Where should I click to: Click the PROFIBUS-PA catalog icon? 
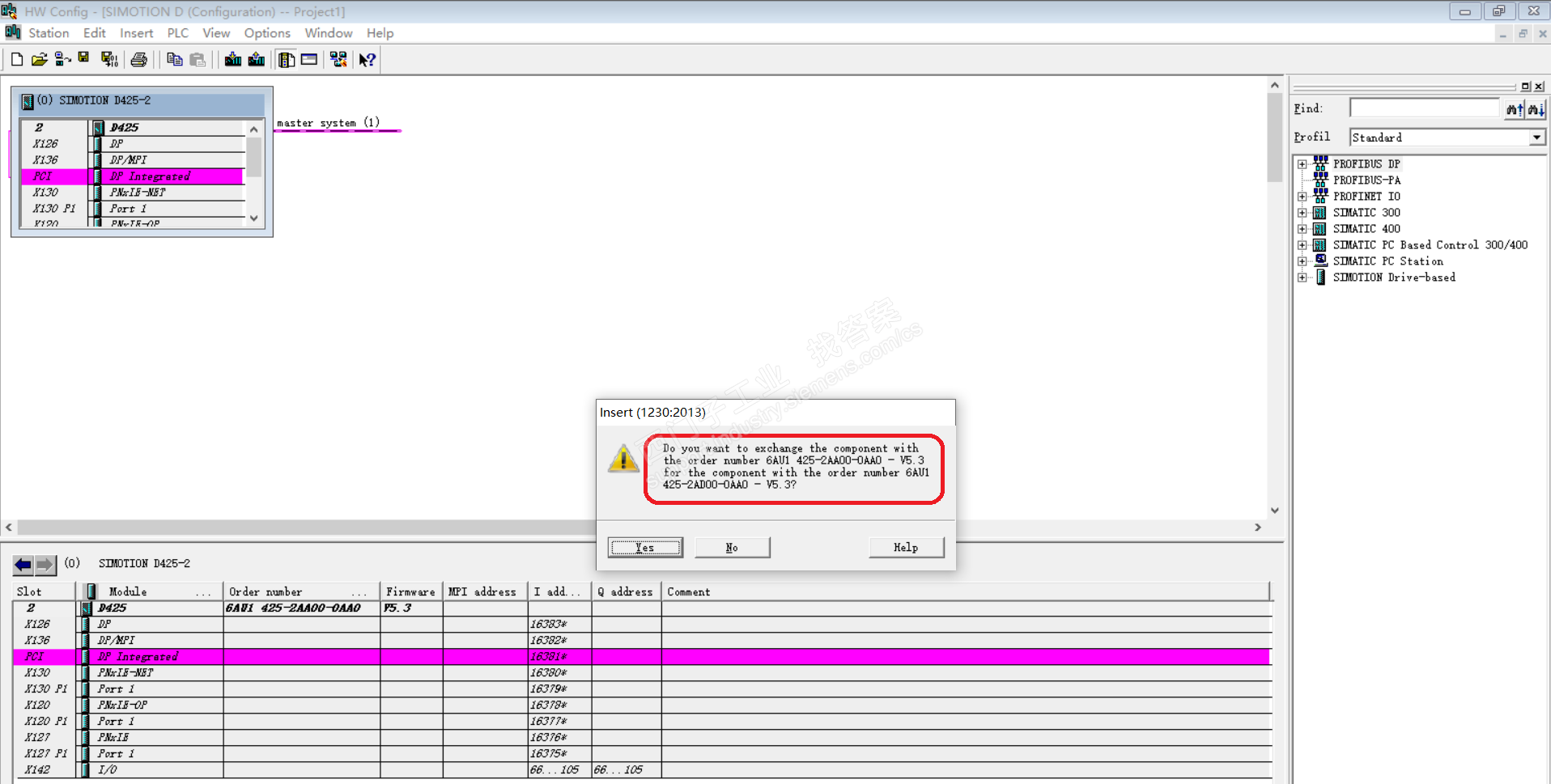click(1320, 180)
